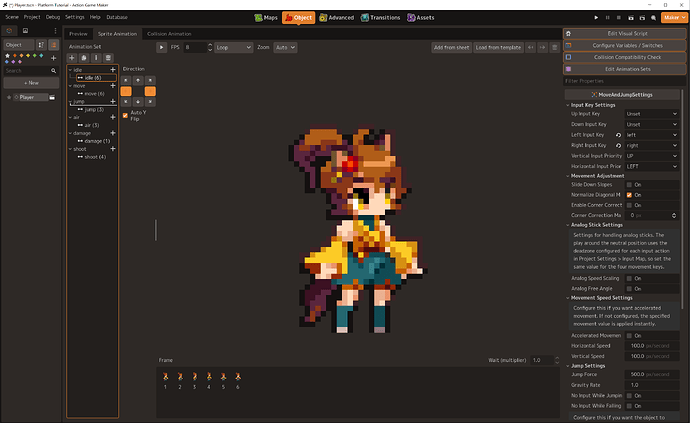Open the Loop playback mode dropdown

click(234, 47)
